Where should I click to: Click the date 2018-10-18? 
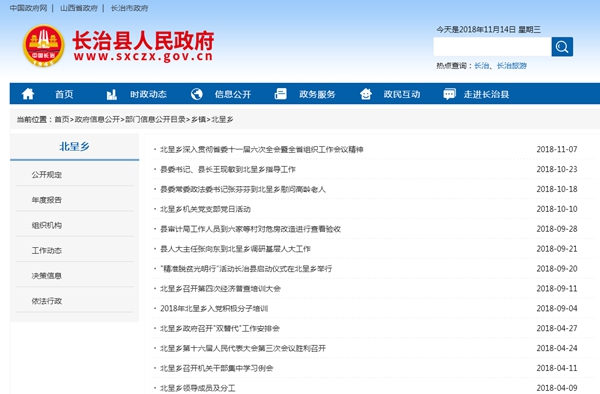tap(557, 189)
